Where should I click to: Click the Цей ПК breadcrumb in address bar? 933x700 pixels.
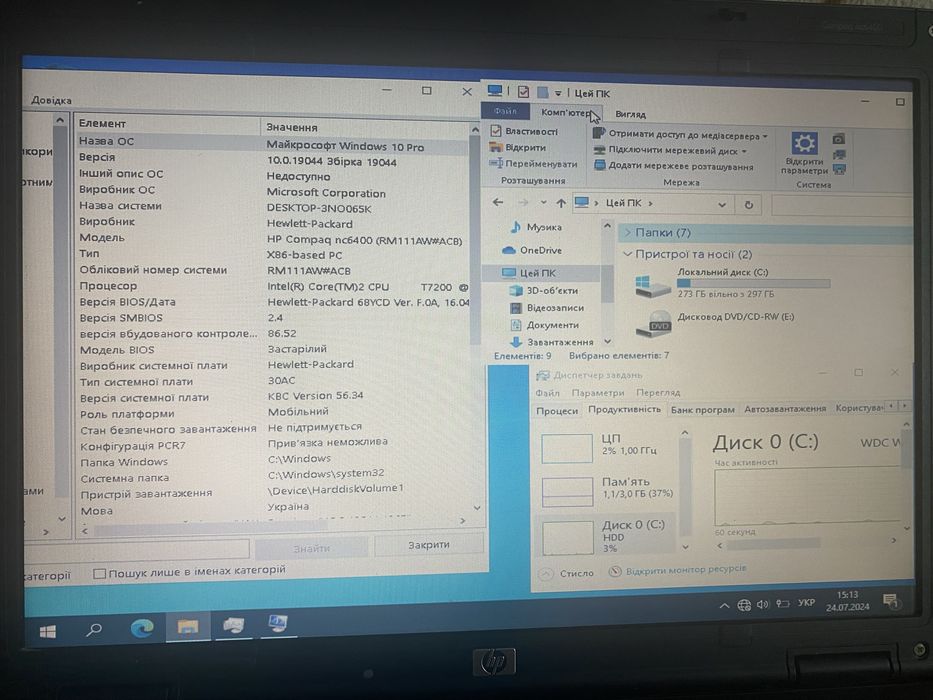click(x=623, y=203)
